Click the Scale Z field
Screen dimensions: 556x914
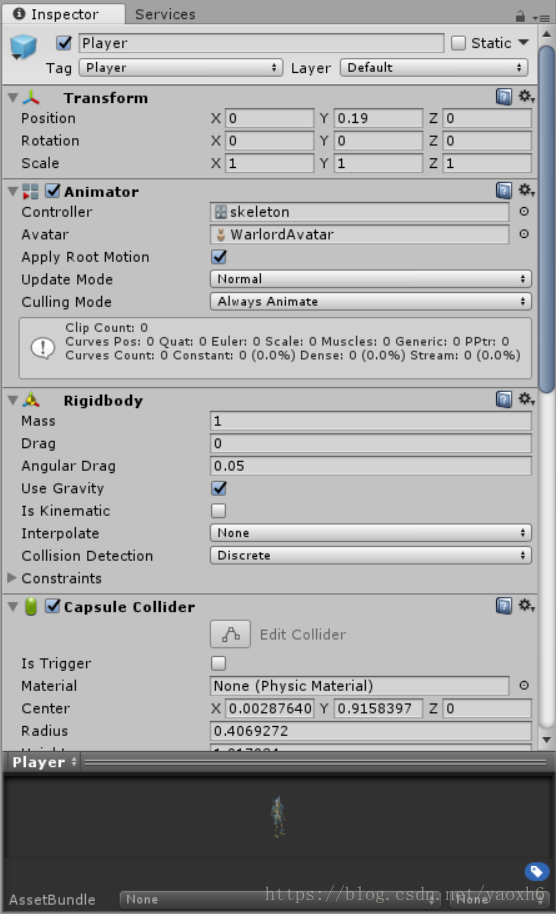487,163
